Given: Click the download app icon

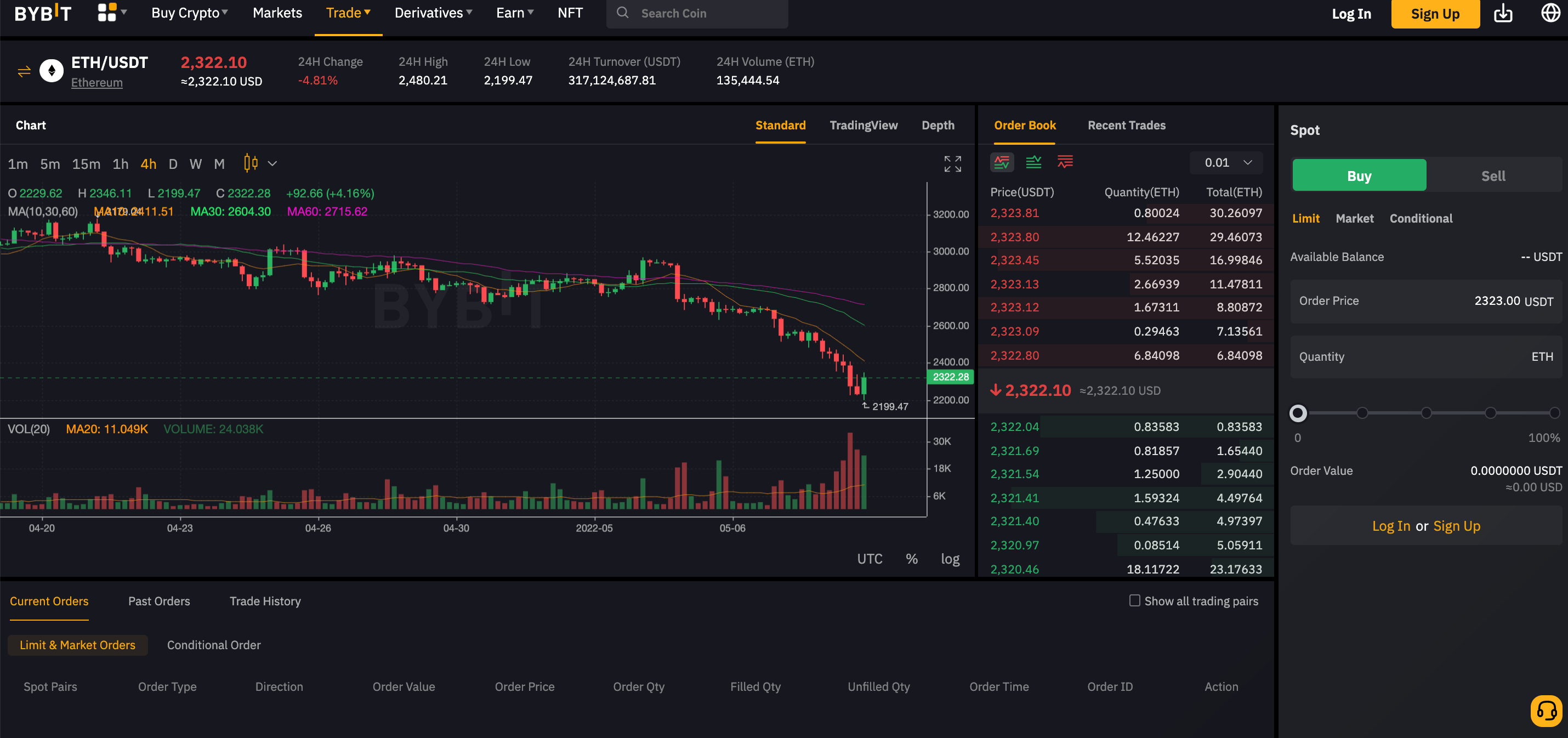Looking at the screenshot, I should pyautogui.click(x=1503, y=13).
